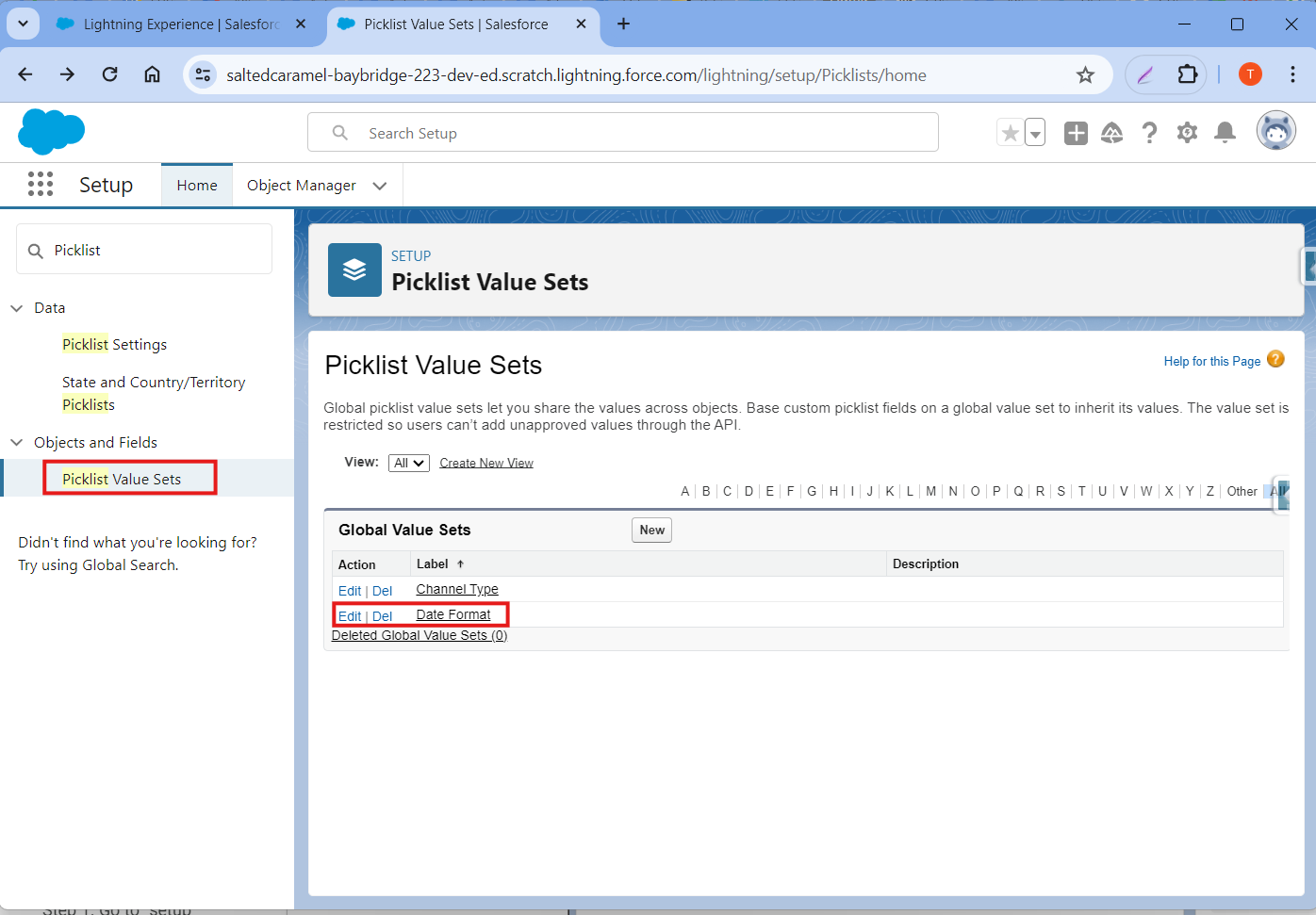Click the Description column header
The image size is (1316, 915).
[x=926, y=564]
